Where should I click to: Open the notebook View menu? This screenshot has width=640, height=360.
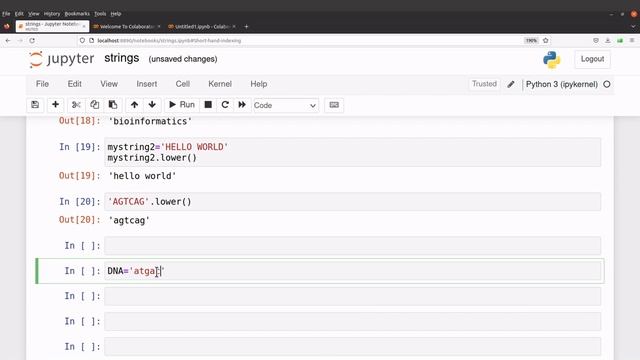109,84
